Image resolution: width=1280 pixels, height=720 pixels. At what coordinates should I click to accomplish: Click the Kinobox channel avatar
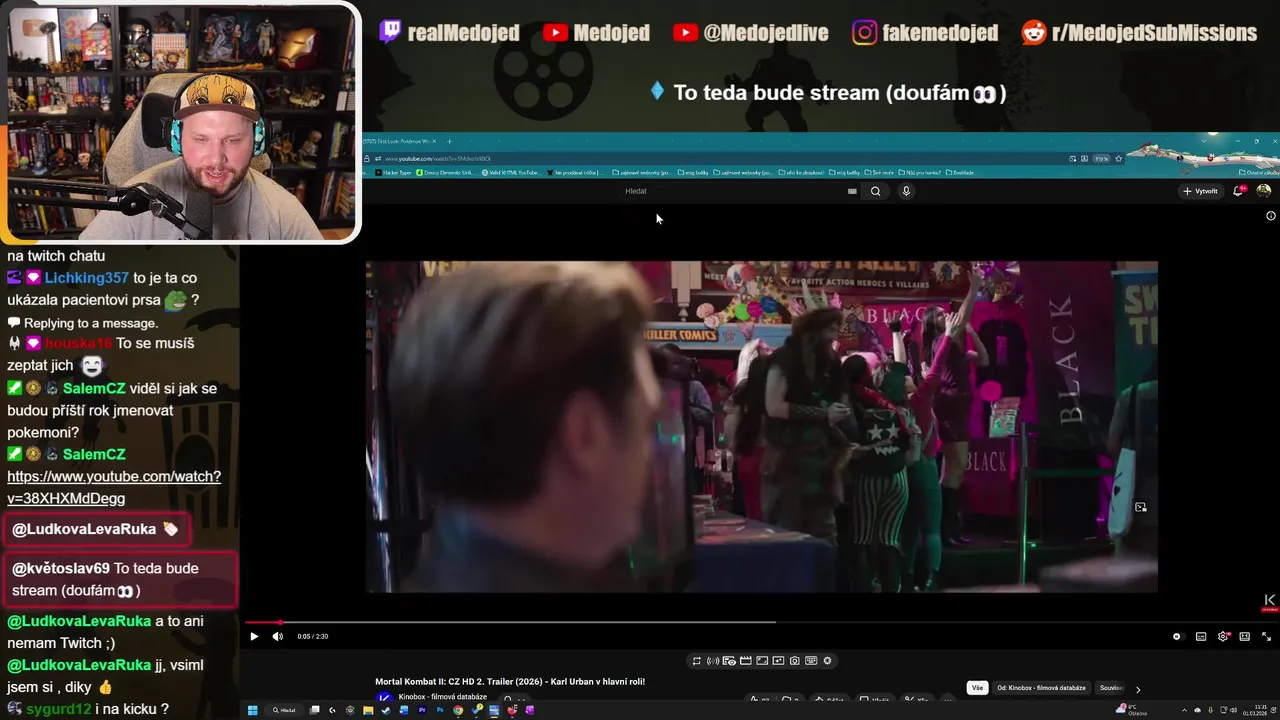pyautogui.click(x=384, y=698)
